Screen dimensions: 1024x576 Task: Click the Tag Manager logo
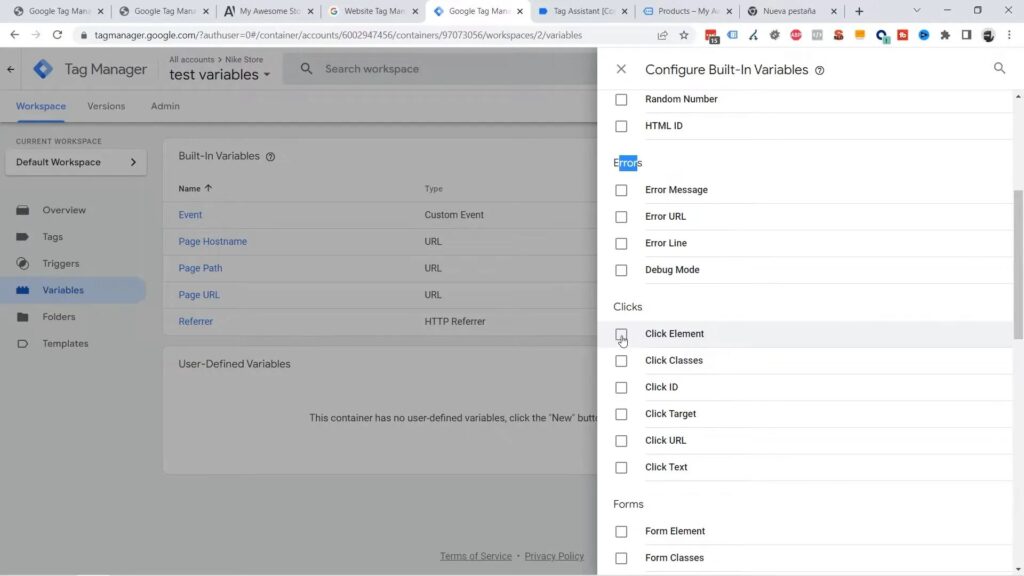[43, 69]
